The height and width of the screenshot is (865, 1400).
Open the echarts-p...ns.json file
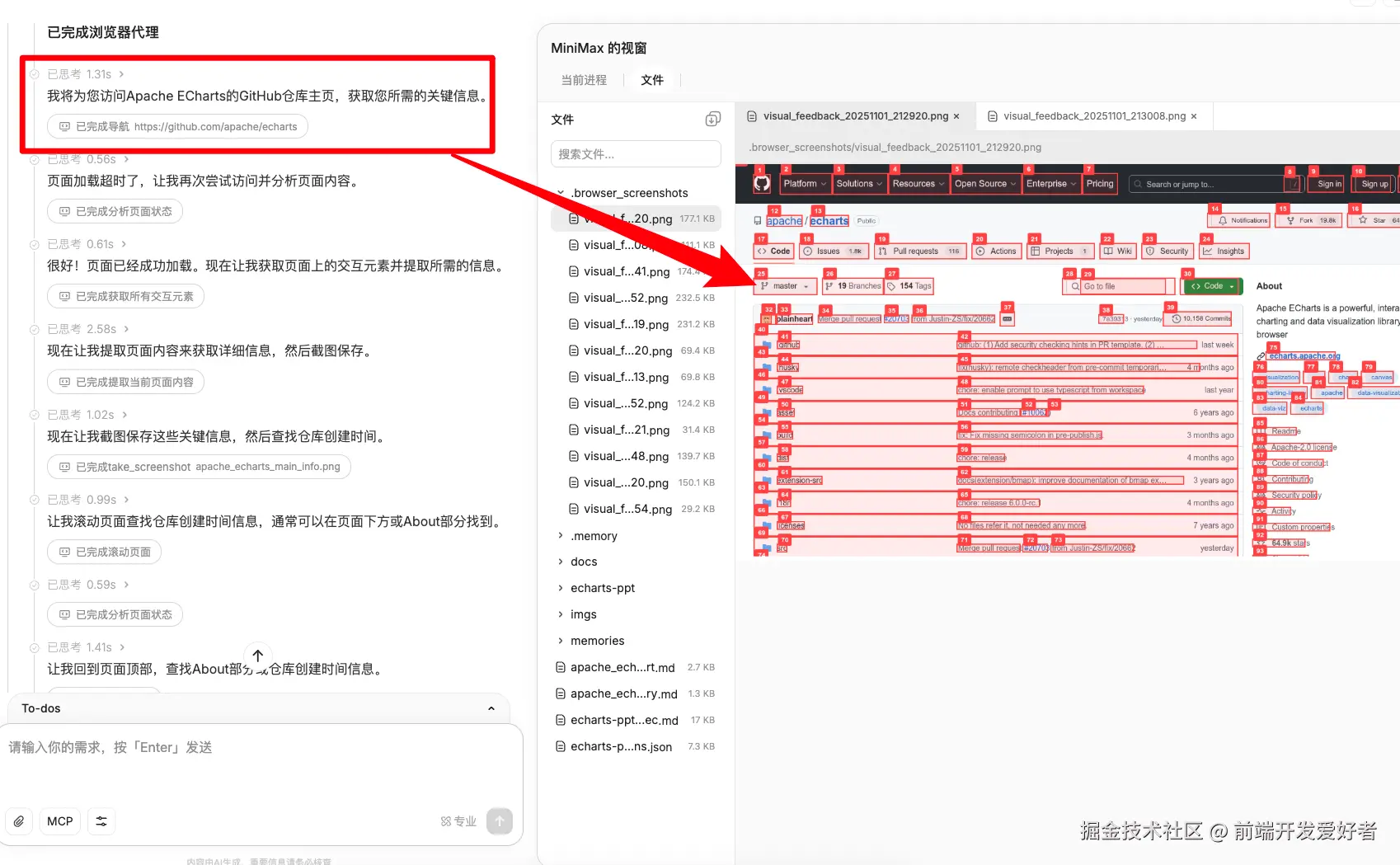(636, 746)
